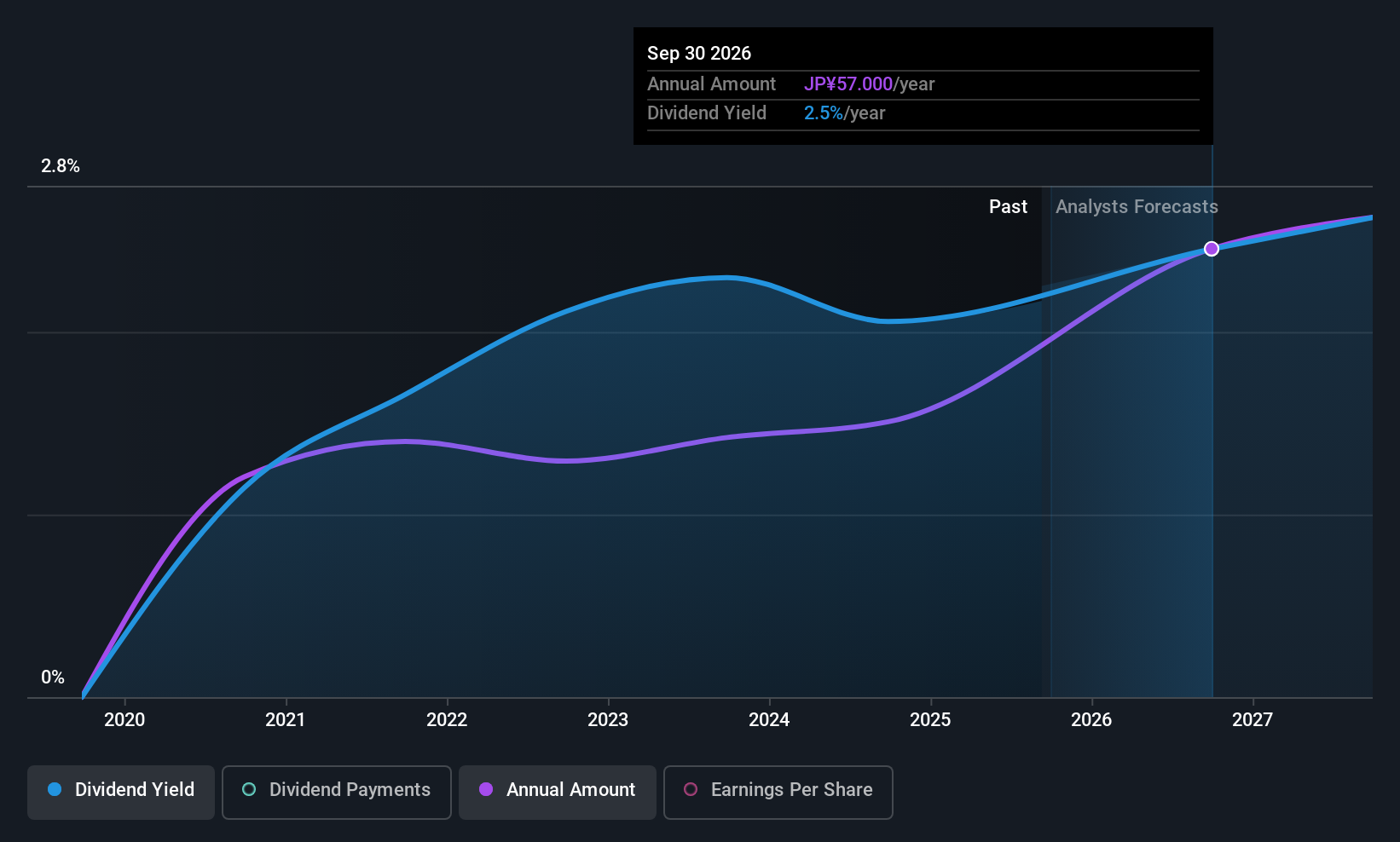Click the JP¥57.000 annual amount value in tooltip
Viewport: 1400px width, 842px height.
(x=848, y=84)
